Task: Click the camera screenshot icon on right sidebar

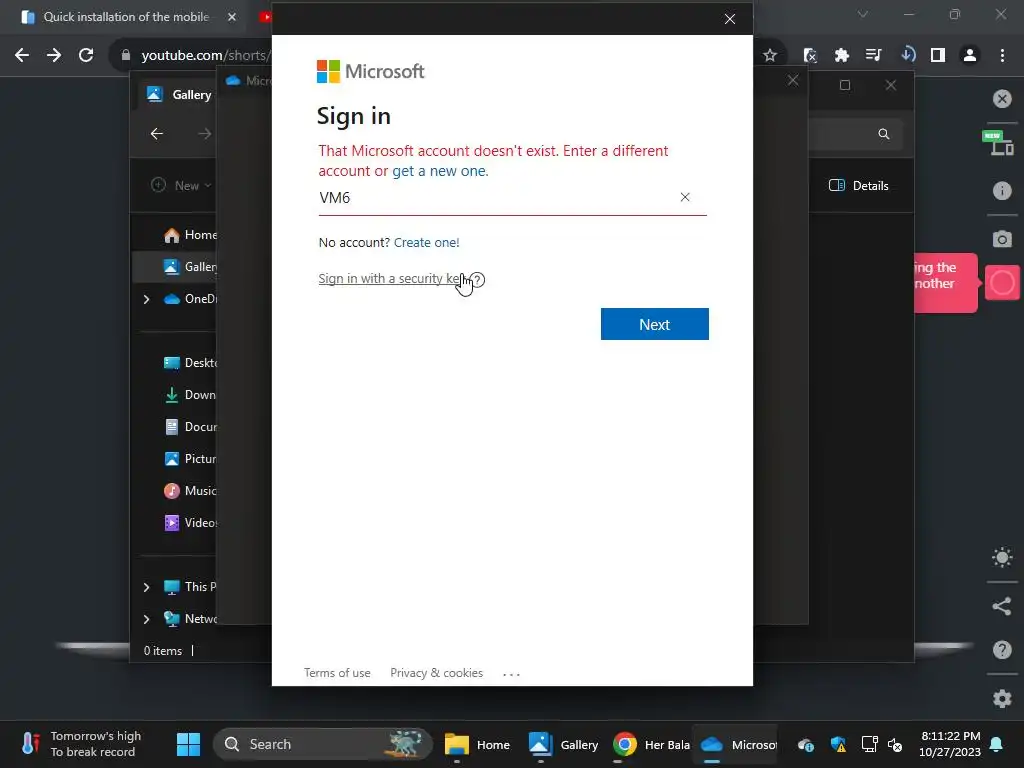Action: pyautogui.click(x=1002, y=239)
